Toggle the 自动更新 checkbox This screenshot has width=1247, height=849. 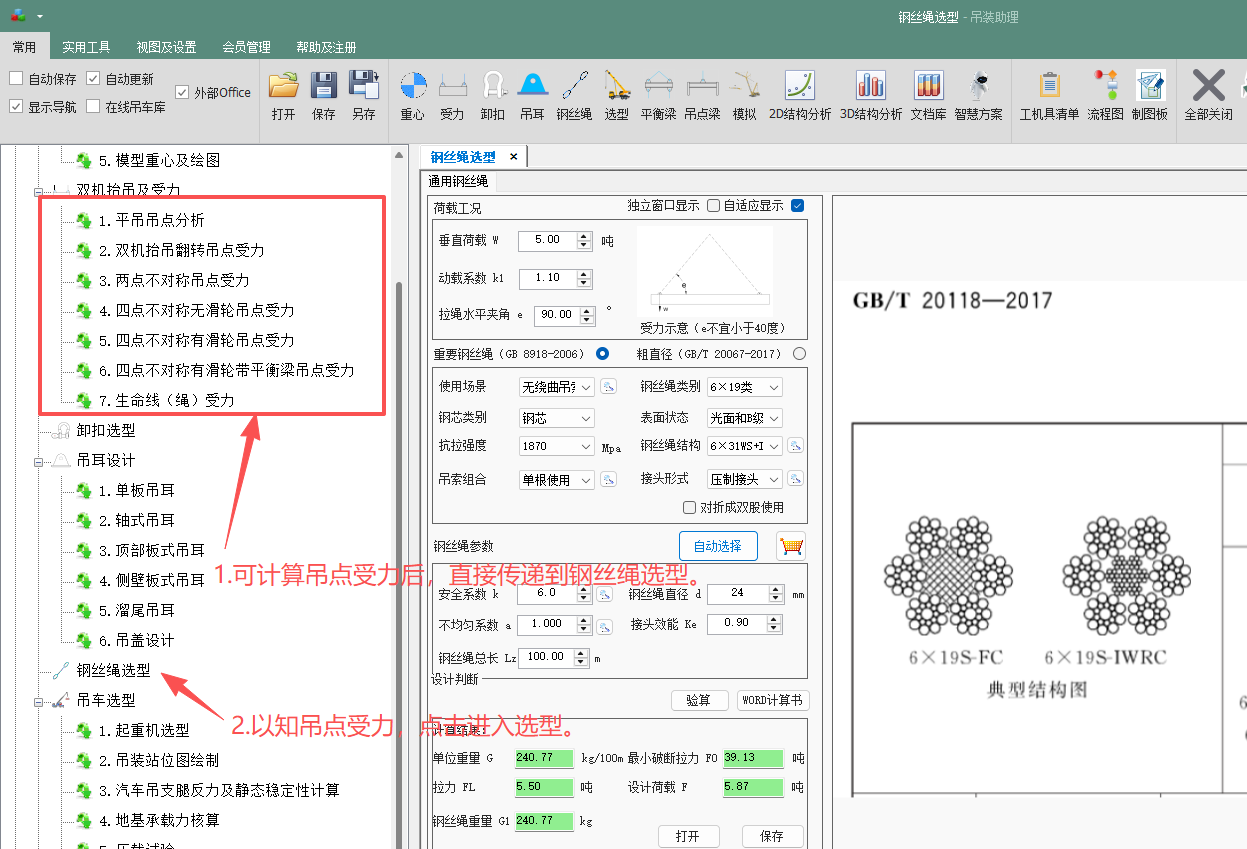click(93, 78)
